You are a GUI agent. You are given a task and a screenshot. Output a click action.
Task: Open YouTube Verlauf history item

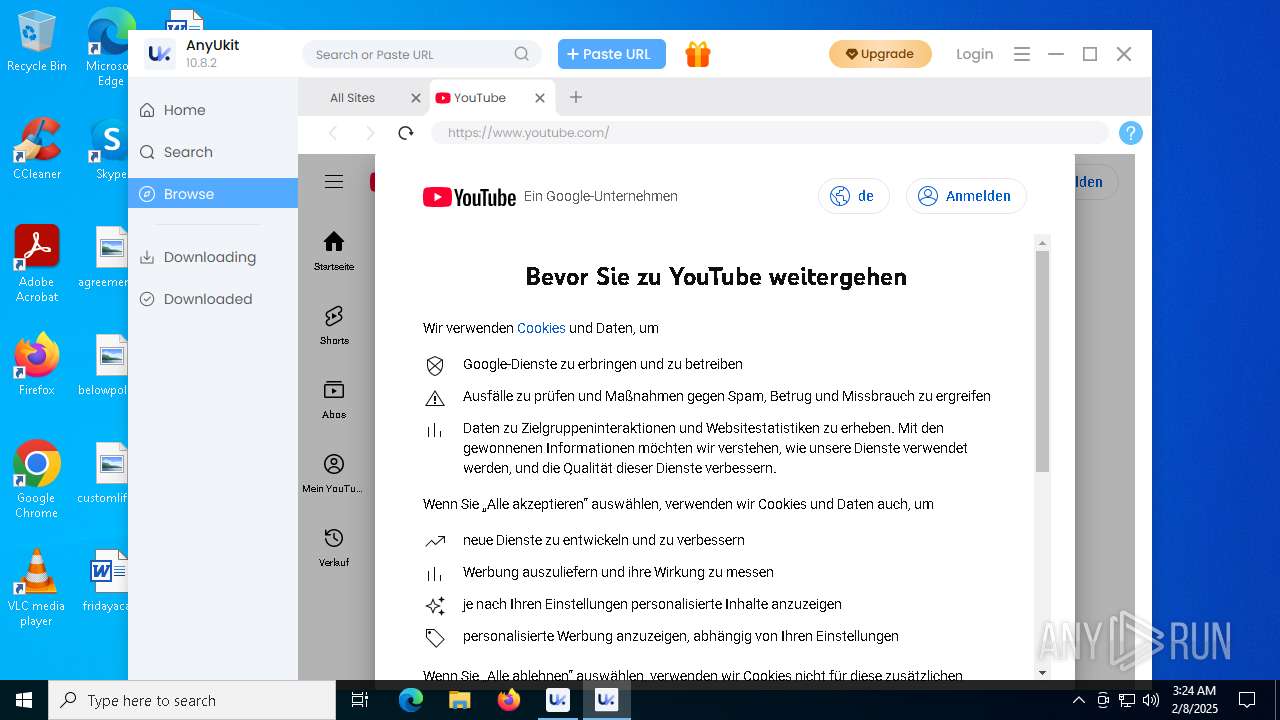click(334, 547)
